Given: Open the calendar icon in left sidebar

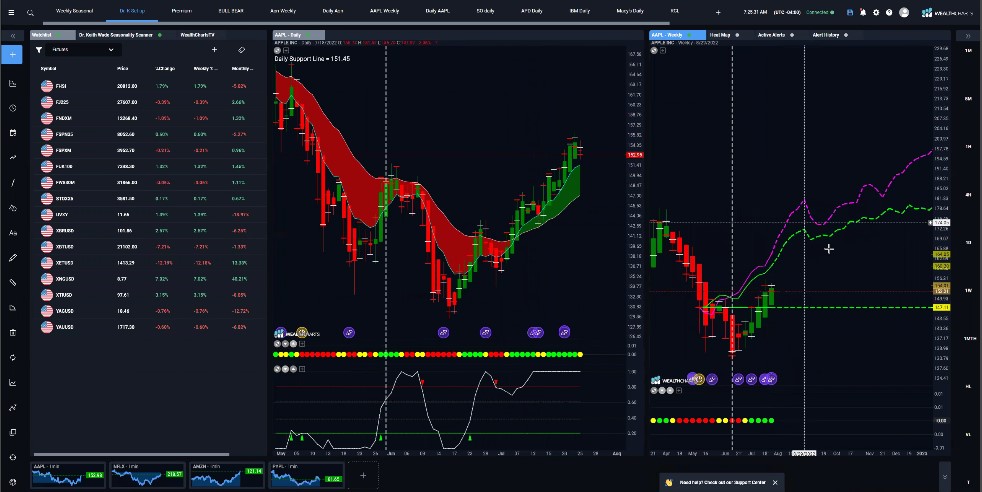Looking at the screenshot, I should click(13, 133).
